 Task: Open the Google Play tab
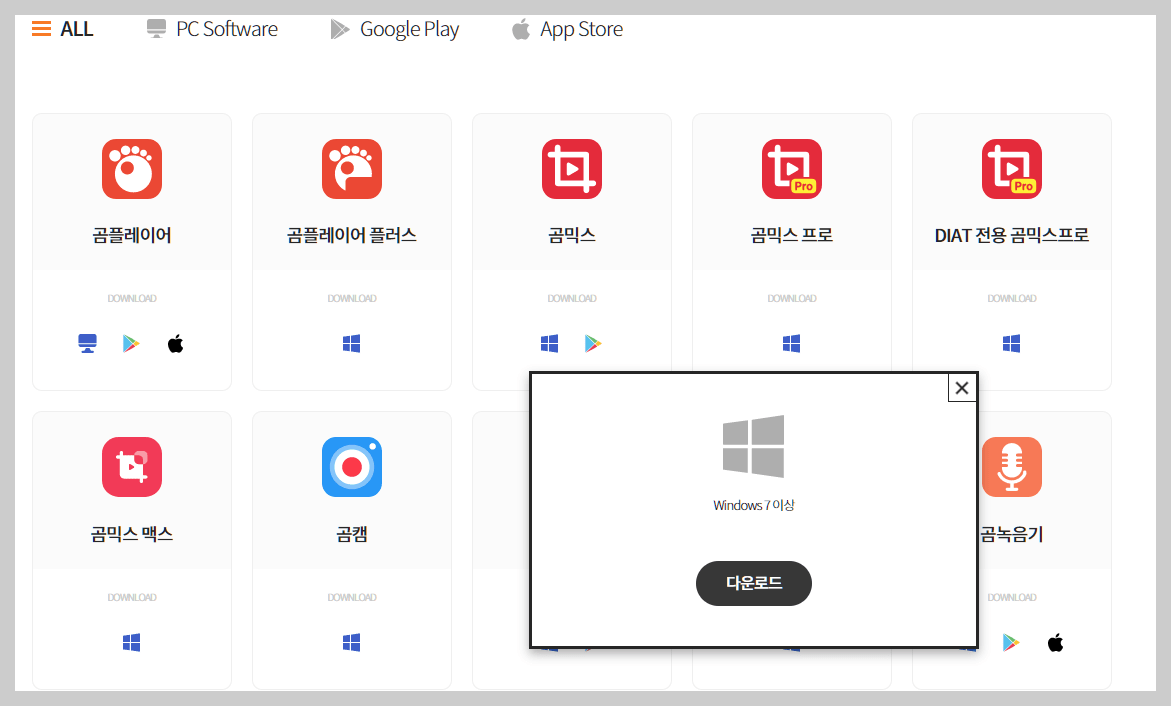click(x=394, y=29)
